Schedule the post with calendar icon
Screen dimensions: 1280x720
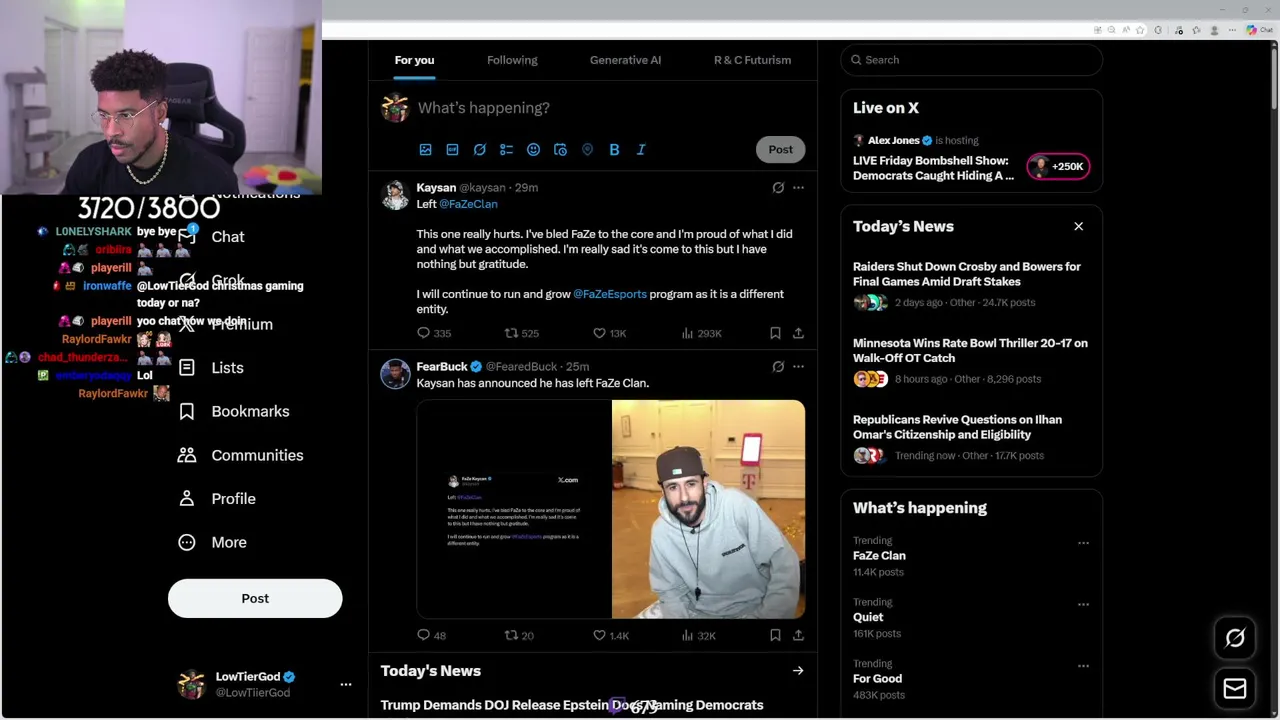click(x=560, y=149)
